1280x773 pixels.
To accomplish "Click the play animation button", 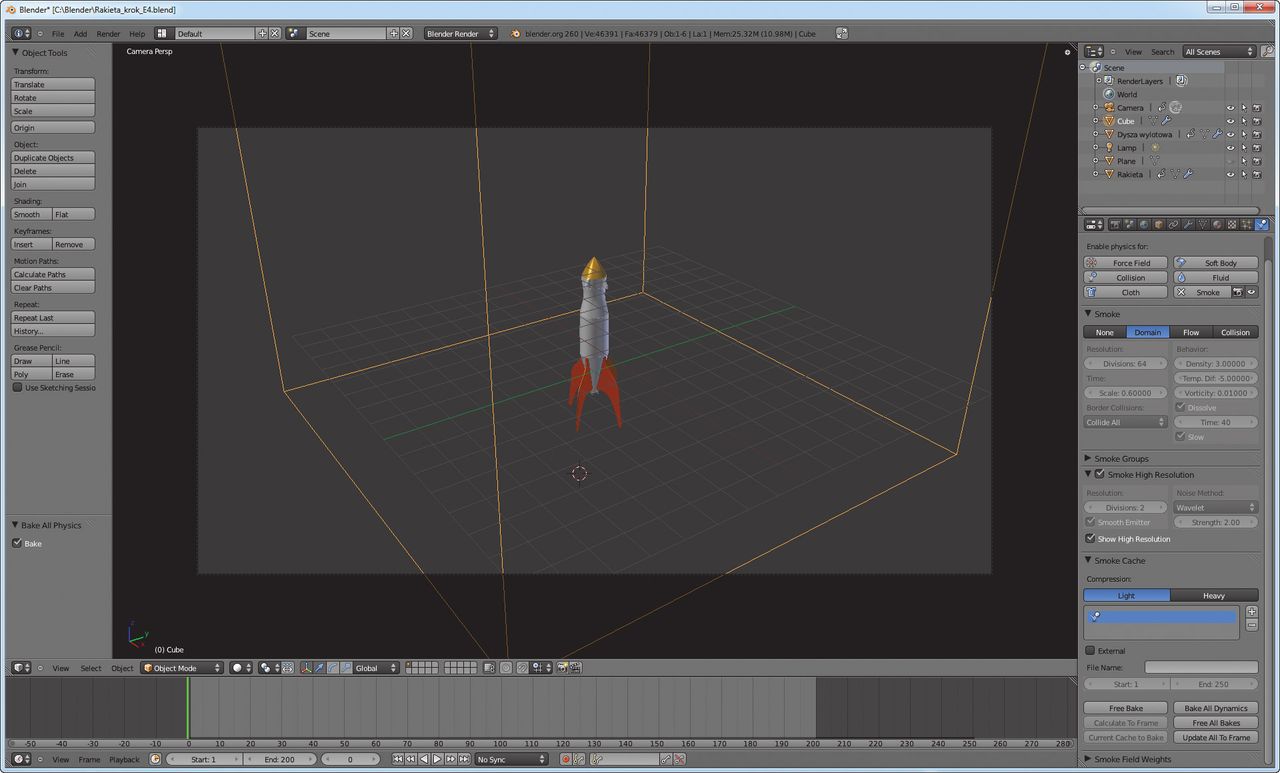I will 437,759.
